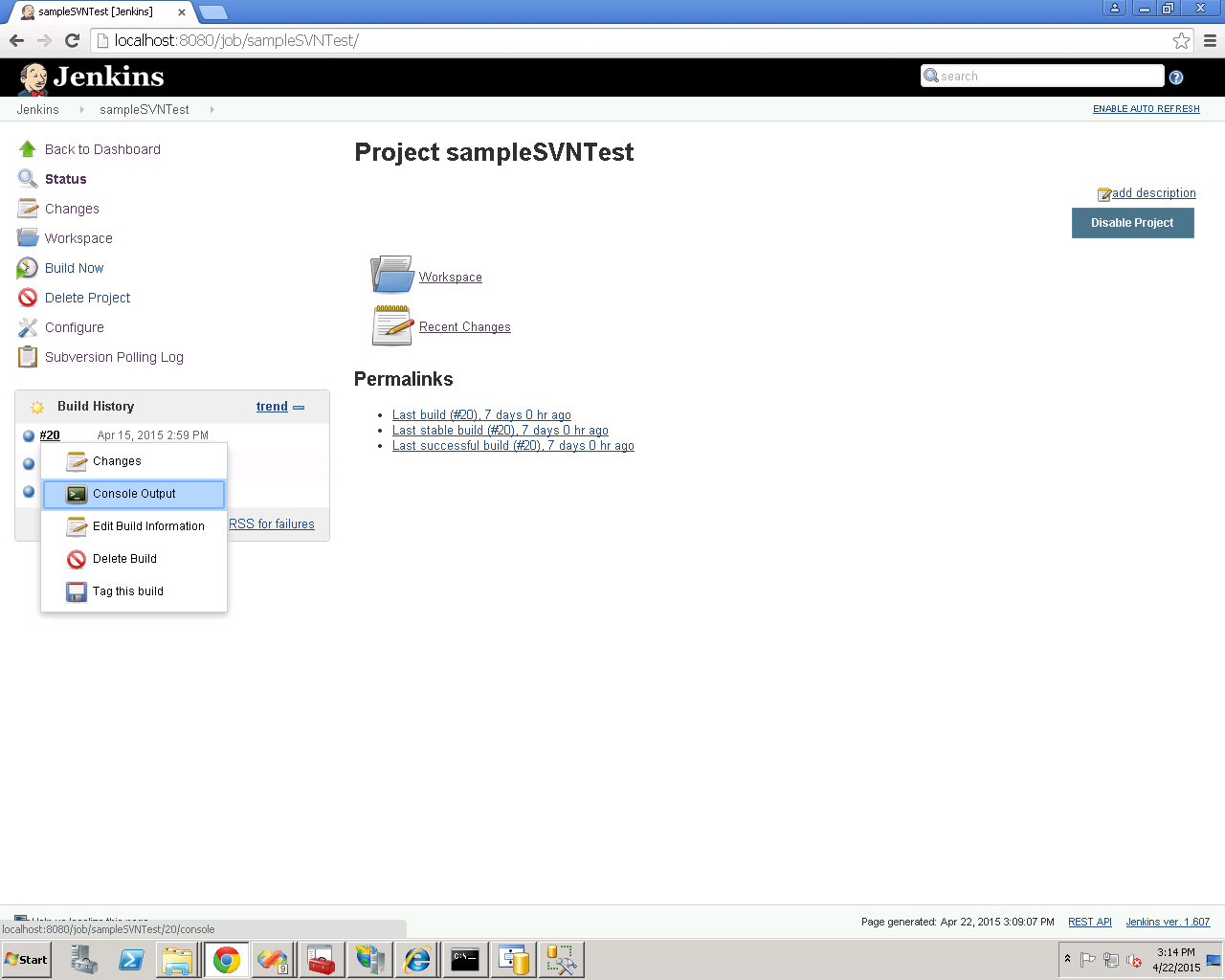Click the blue help question mark icon
Screen dimensions: 1225x980
pos(1176,78)
